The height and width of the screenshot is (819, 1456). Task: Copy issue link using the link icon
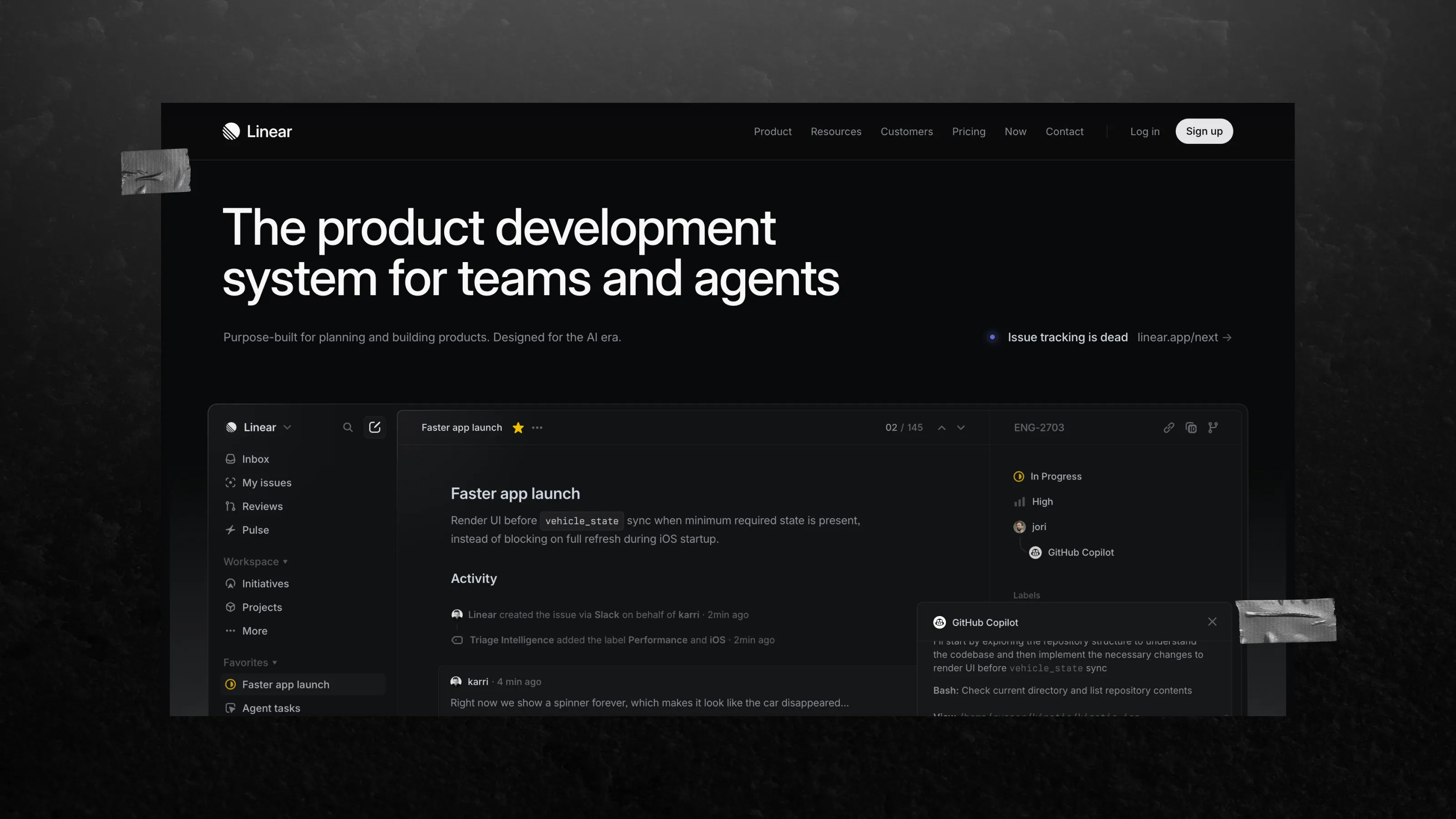tap(1169, 427)
